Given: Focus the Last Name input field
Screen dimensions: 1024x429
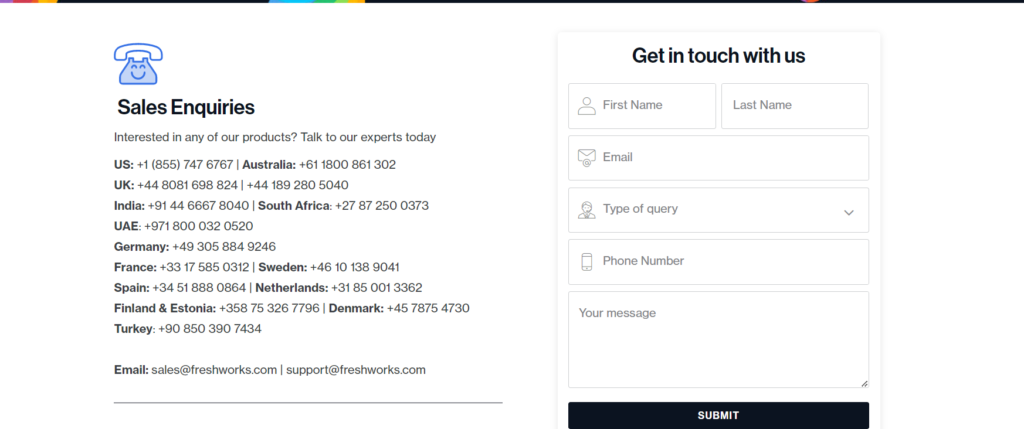Looking at the screenshot, I should coord(795,106).
